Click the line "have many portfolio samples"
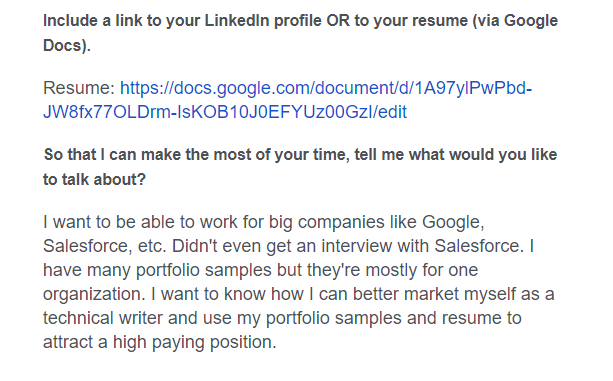Screen dimensions: 613x381 [157, 270]
